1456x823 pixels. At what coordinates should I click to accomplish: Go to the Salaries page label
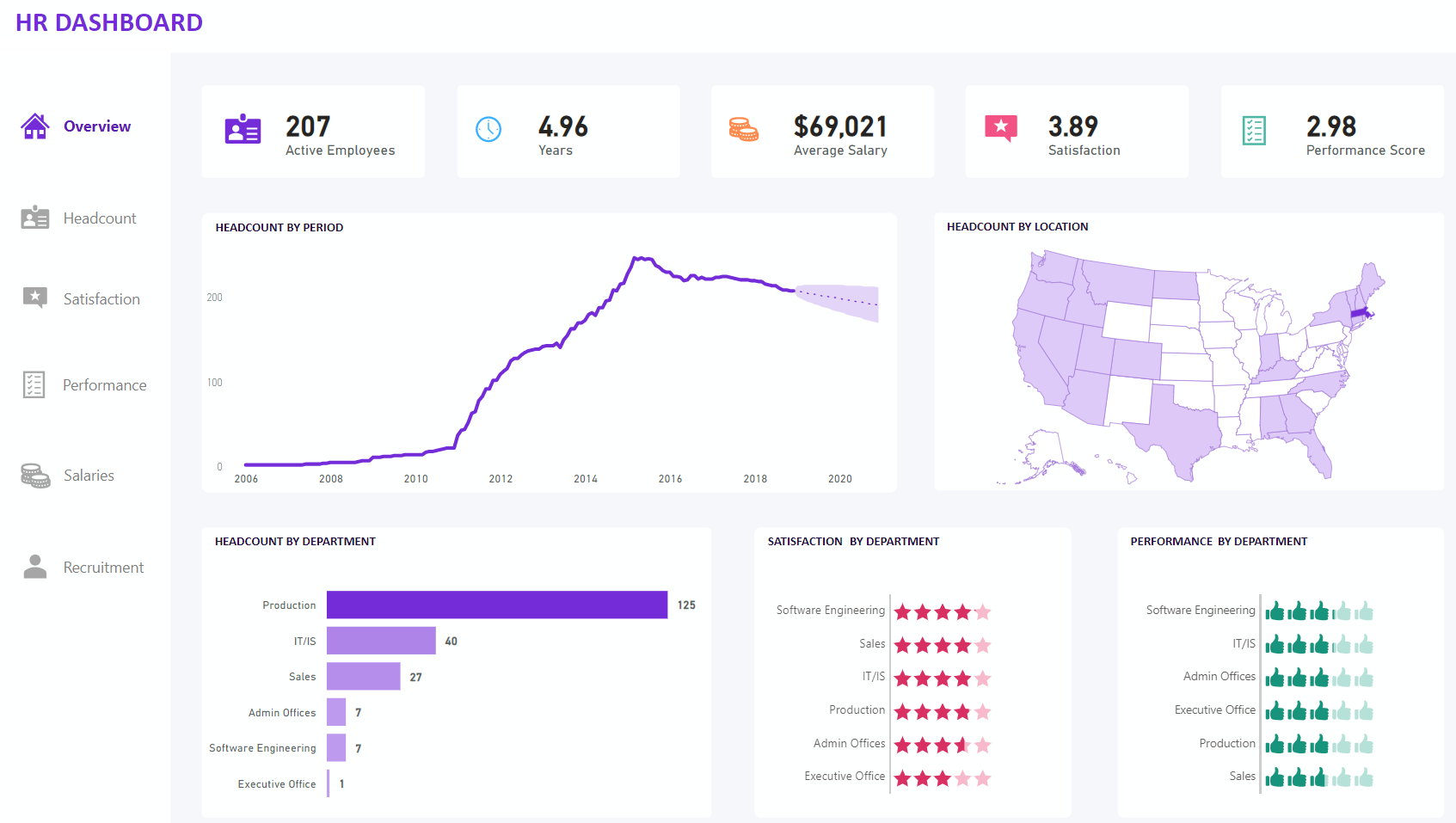89,476
